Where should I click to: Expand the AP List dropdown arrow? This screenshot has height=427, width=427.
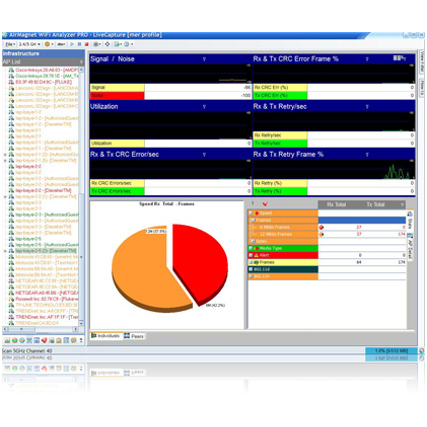click(81, 62)
